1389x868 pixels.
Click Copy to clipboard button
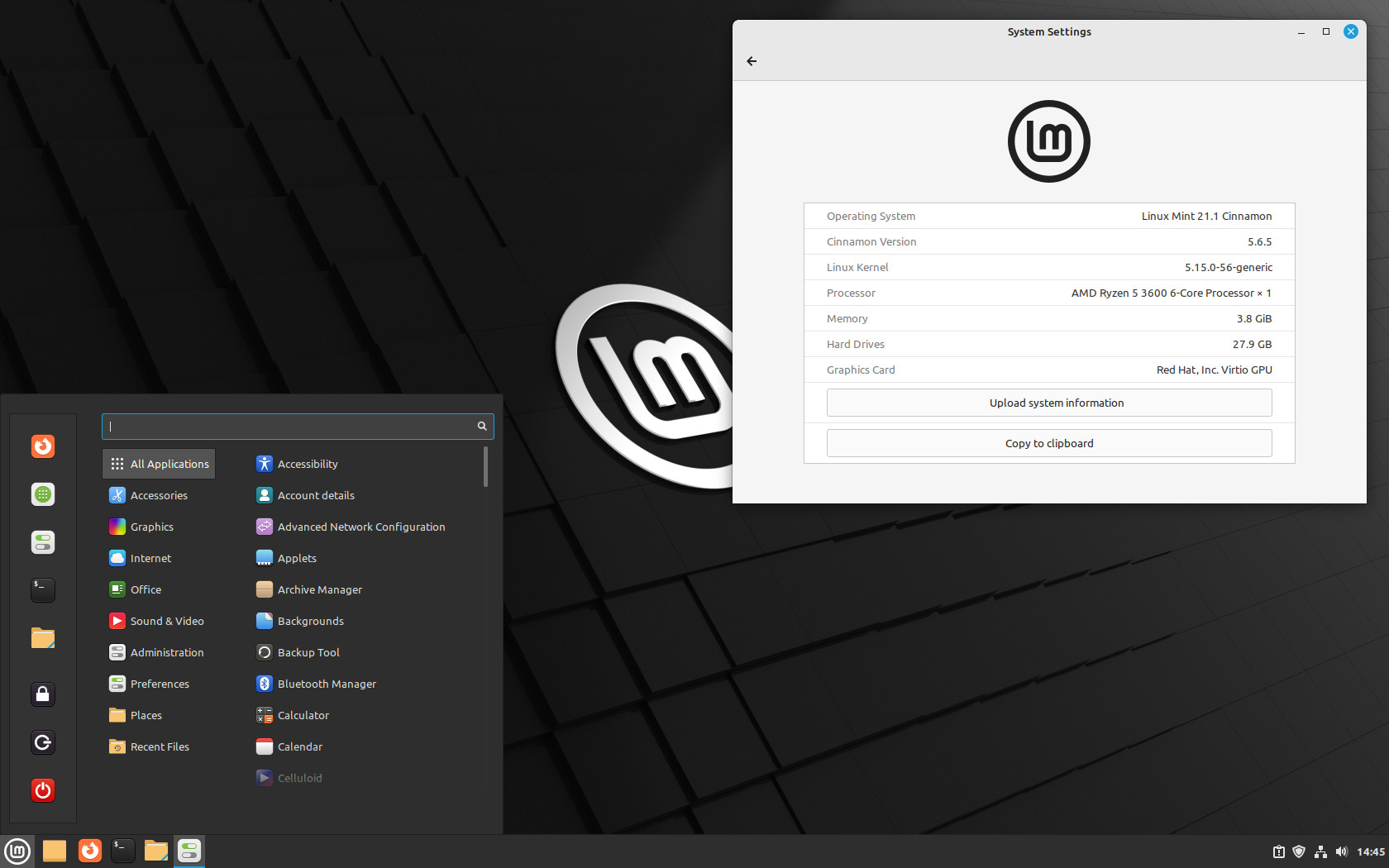[x=1049, y=443]
